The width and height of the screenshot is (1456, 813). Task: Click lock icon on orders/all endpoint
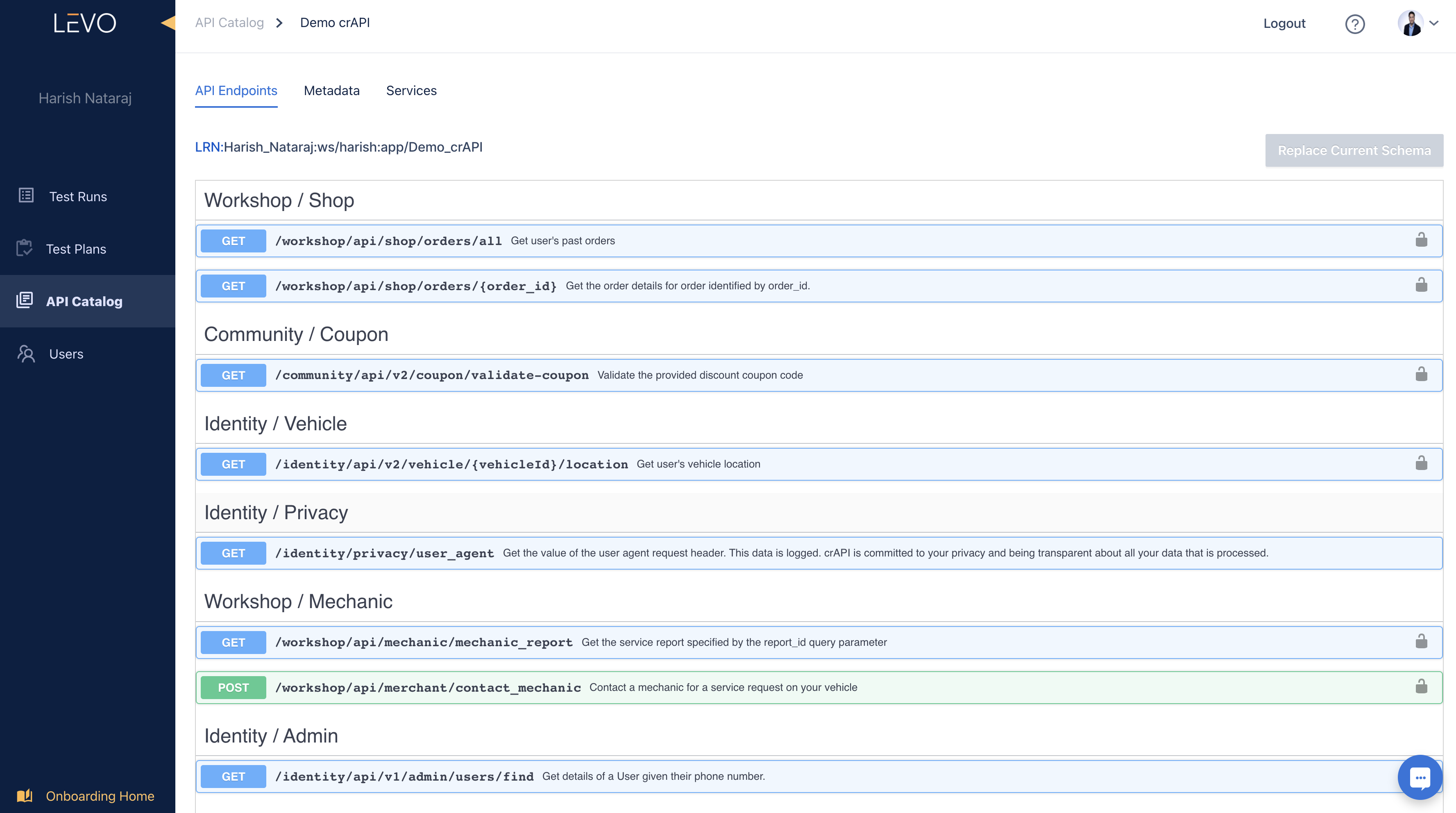point(1421,240)
